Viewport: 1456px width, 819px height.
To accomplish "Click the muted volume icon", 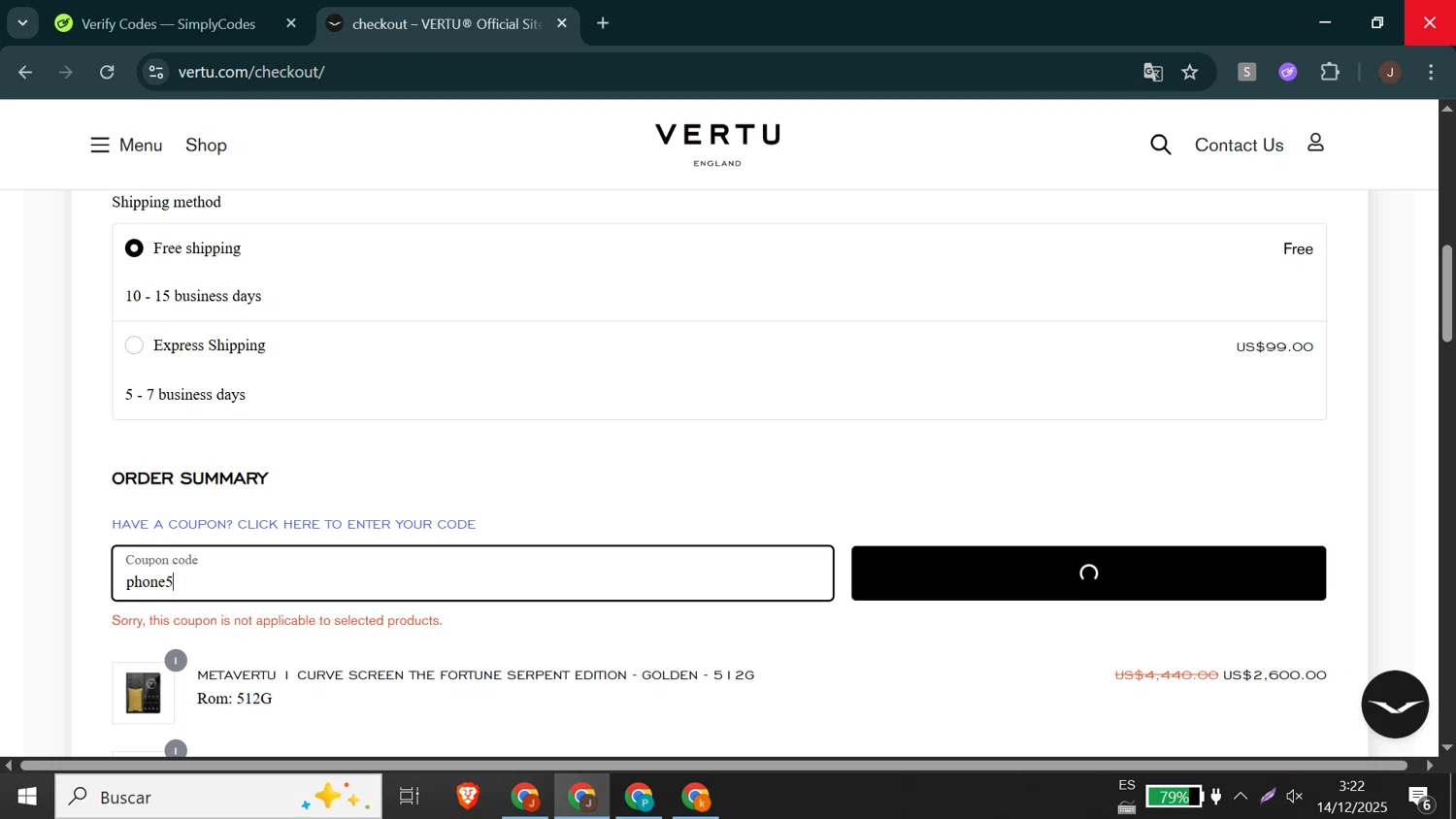I will tap(1295, 797).
